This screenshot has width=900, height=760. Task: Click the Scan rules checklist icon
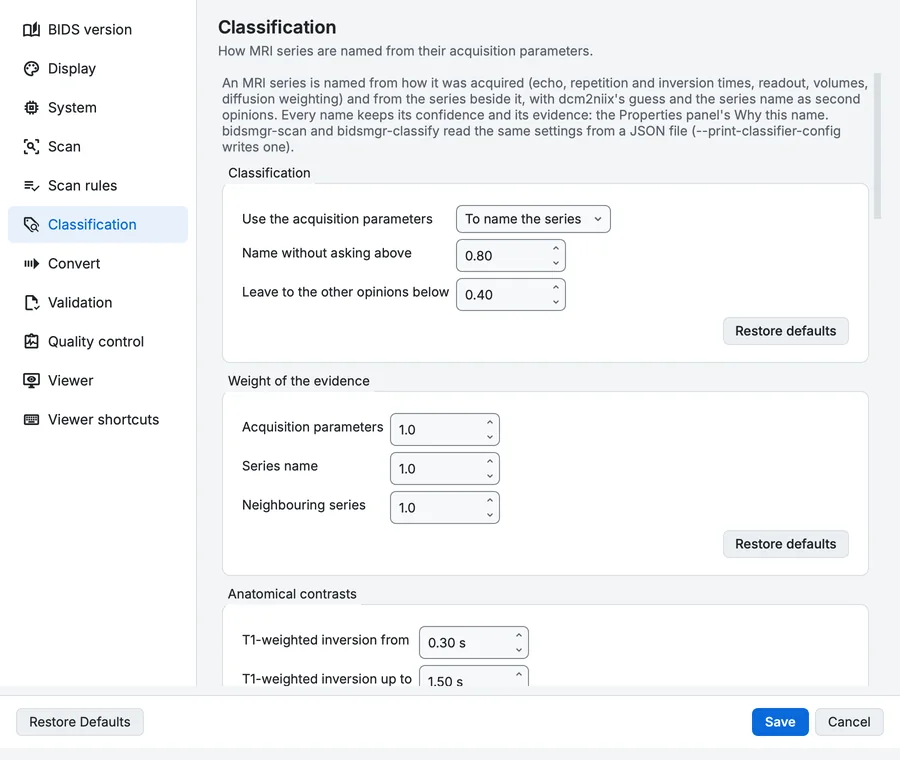click(32, 185)
